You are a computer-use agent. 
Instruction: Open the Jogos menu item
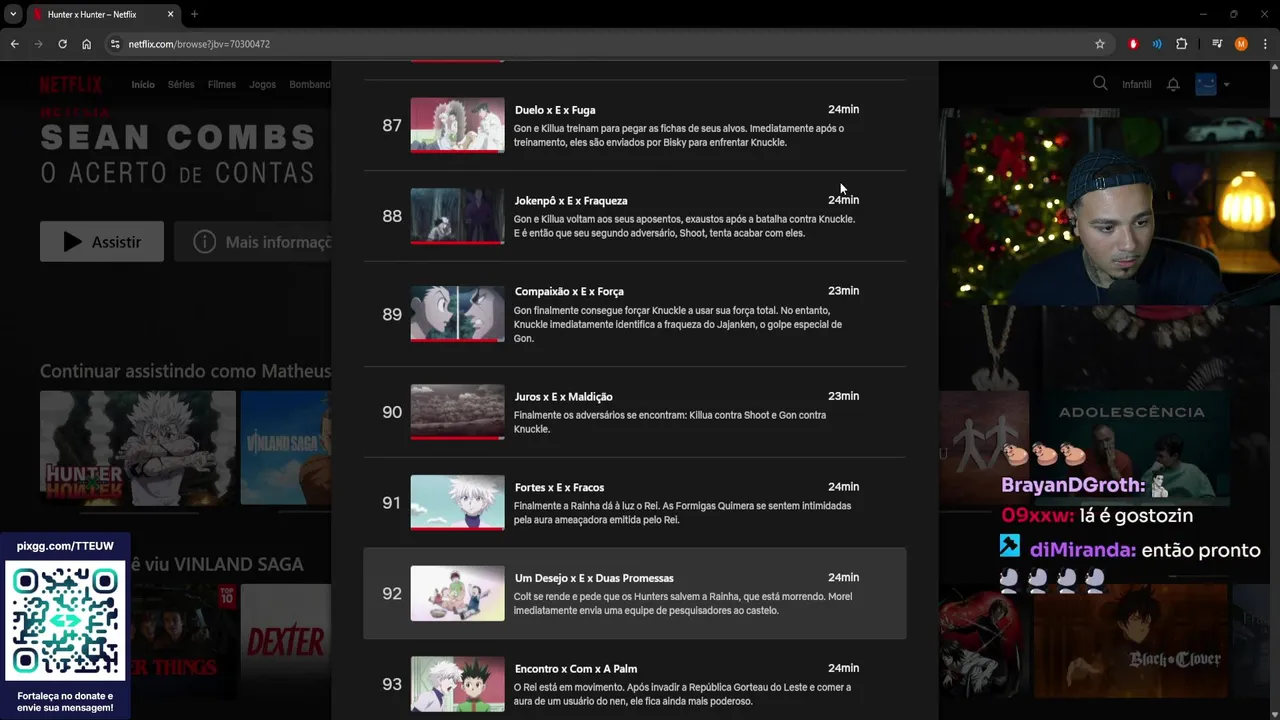point(263,85)
